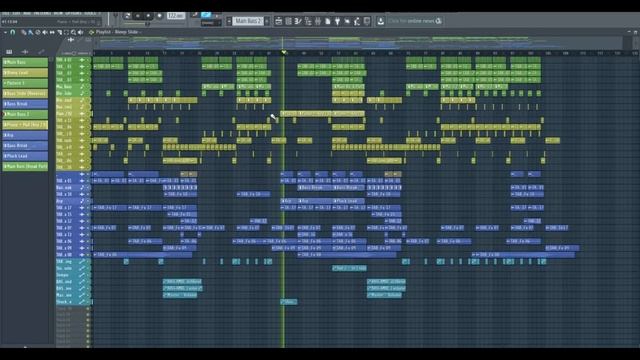Open the playlist options menu arrow
This screenshot has width=640, height=360.
coord(5,32)
